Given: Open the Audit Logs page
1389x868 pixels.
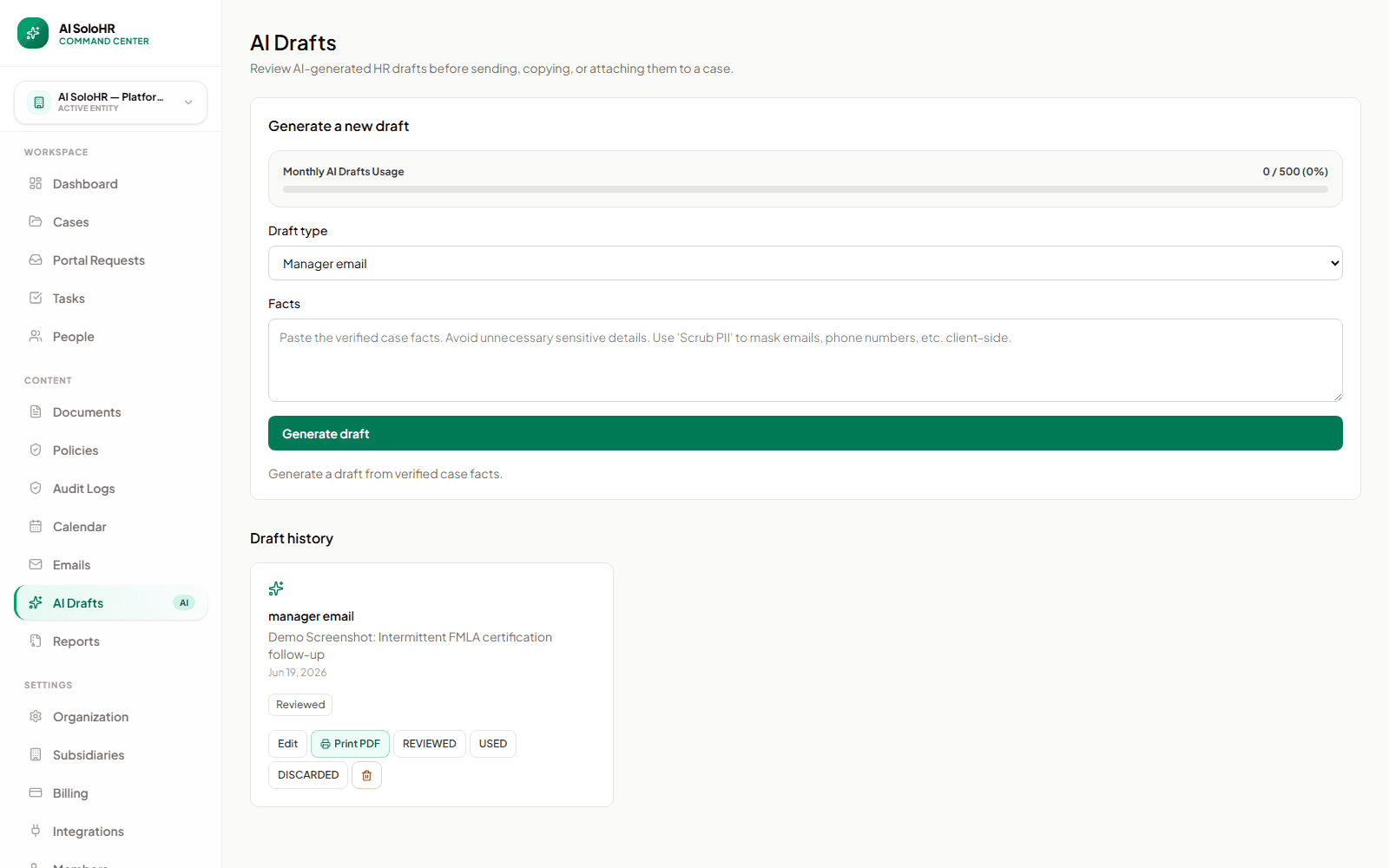Looking at the screenshot, I should (x=111, y=489).
